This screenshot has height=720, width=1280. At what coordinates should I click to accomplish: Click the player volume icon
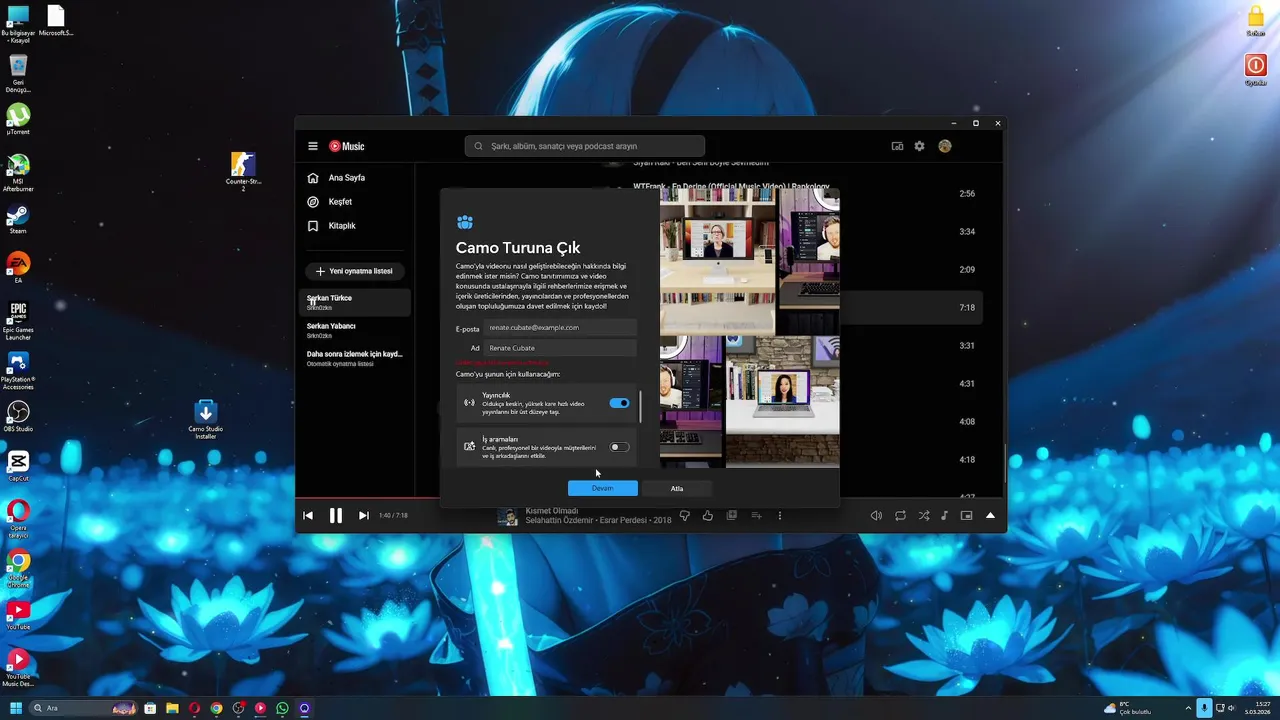[x=876, y=515]
